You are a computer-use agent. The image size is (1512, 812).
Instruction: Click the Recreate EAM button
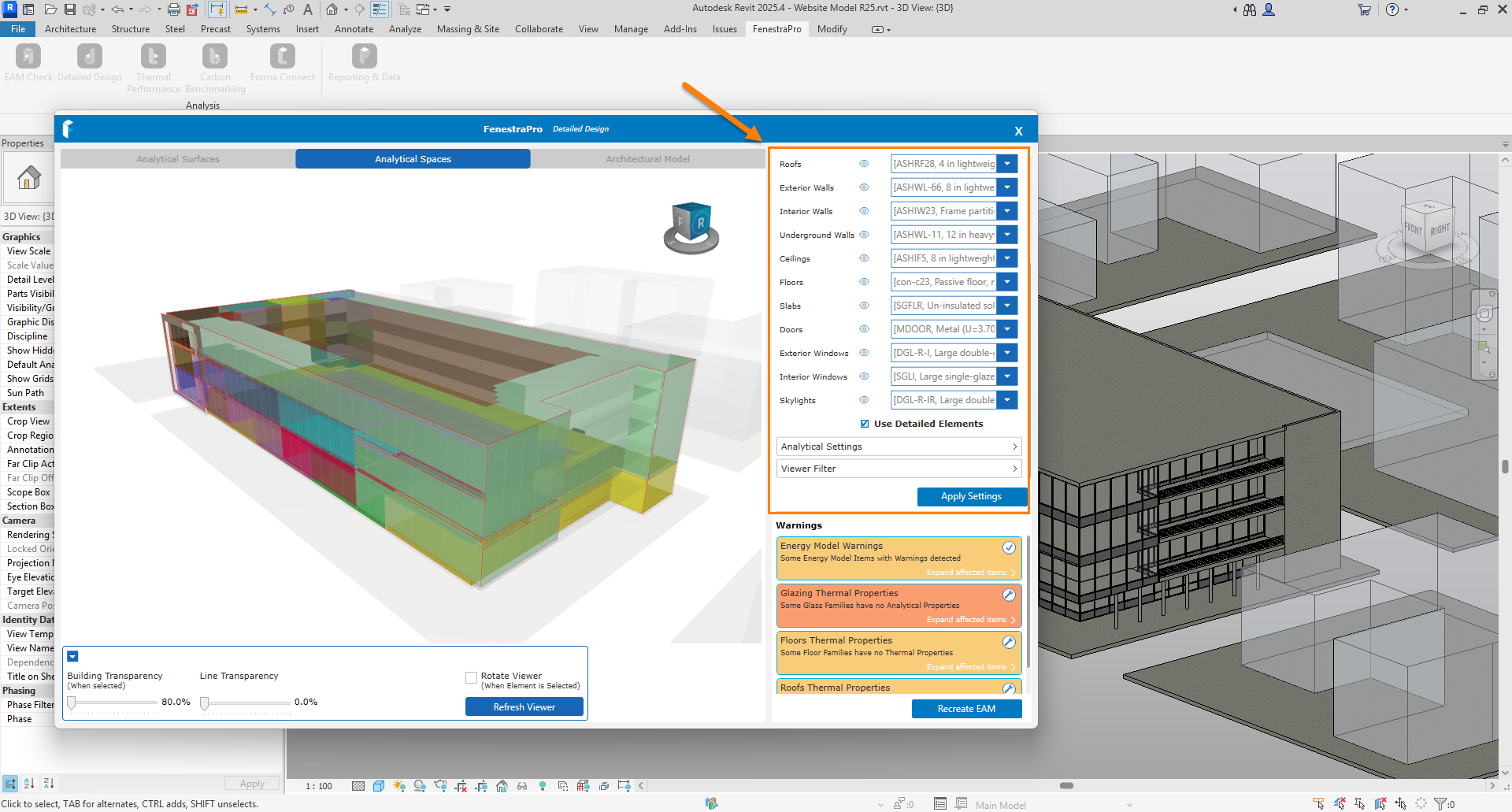point(966,709)
